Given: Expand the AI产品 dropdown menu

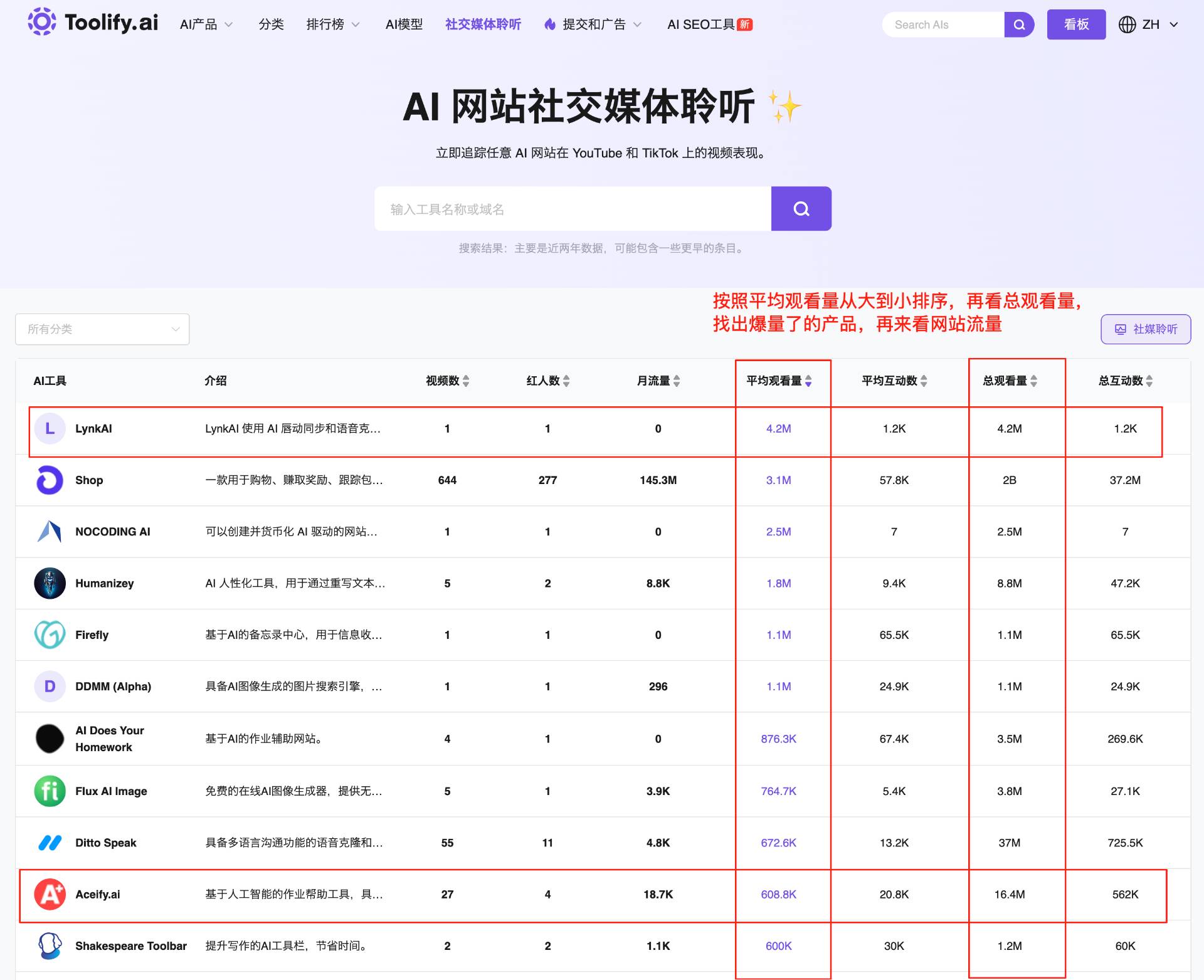Looking at the screenshot, I should [206, 24].
